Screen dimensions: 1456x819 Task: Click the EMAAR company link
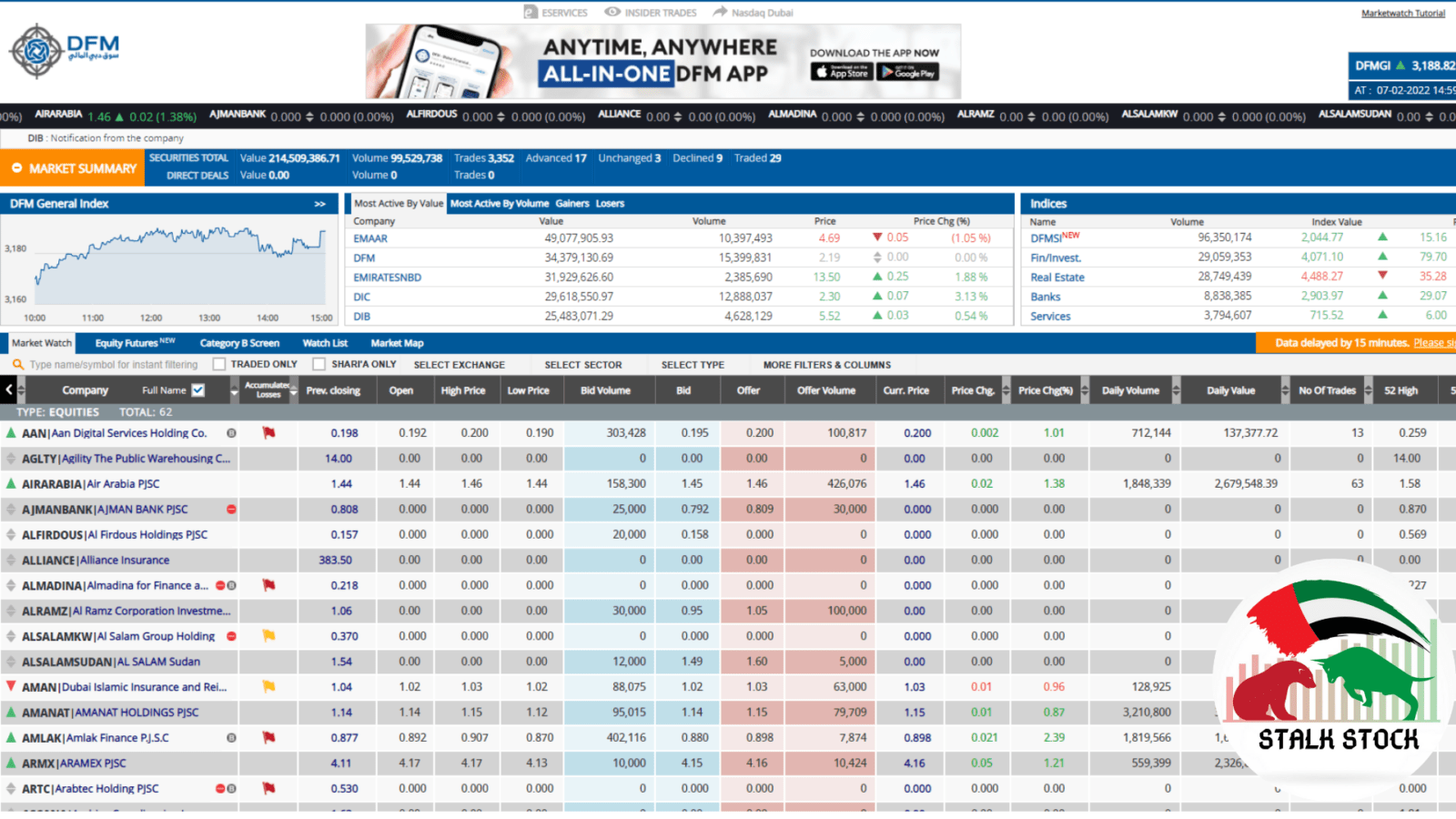370,238
